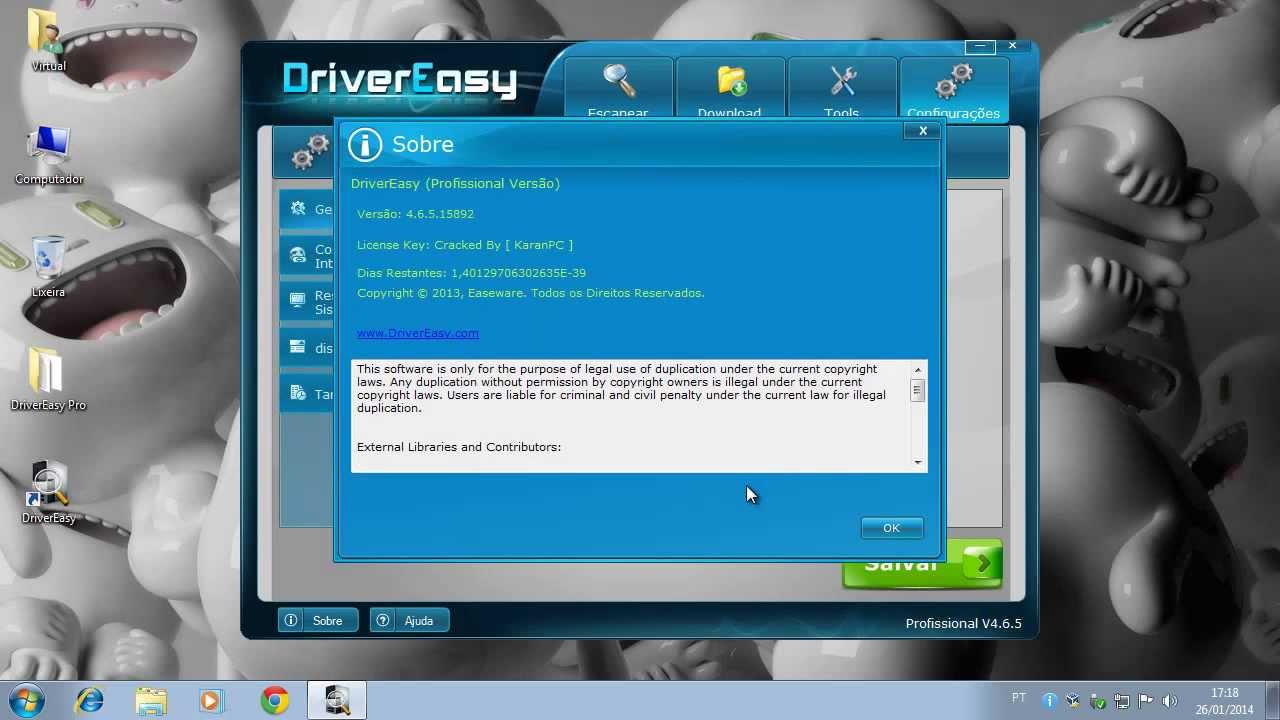Click the blue info tray icon
Image resolution: width=1280 pixels, height=720 pixels.
1049,701
